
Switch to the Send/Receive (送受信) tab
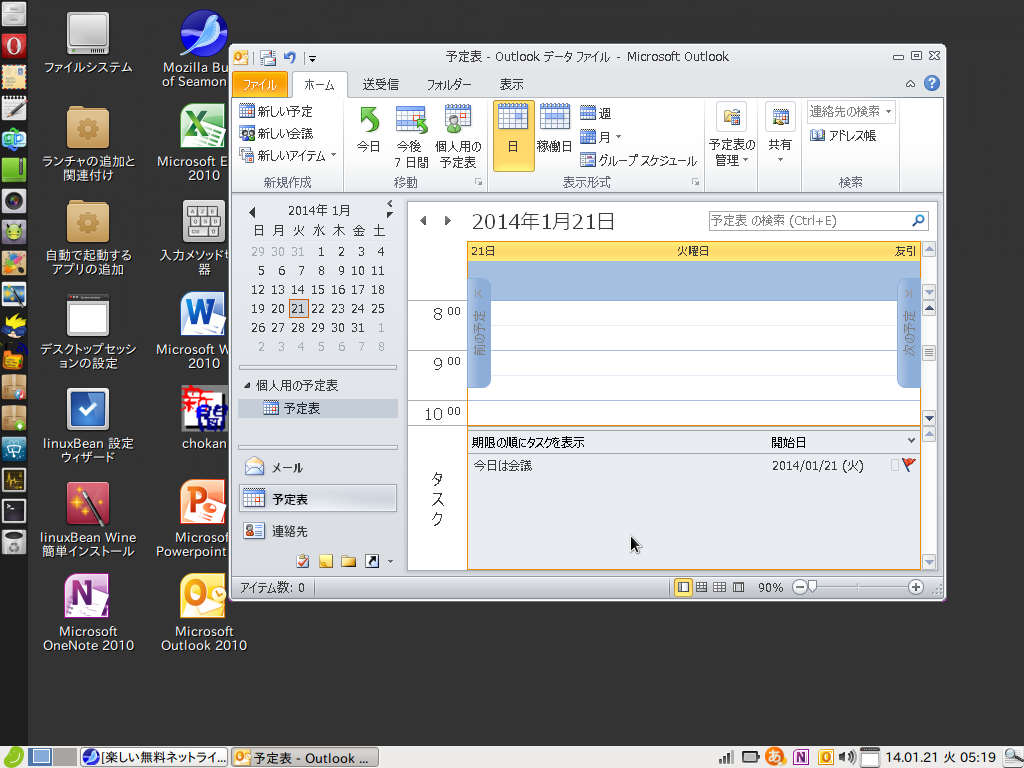coord(381,84)
